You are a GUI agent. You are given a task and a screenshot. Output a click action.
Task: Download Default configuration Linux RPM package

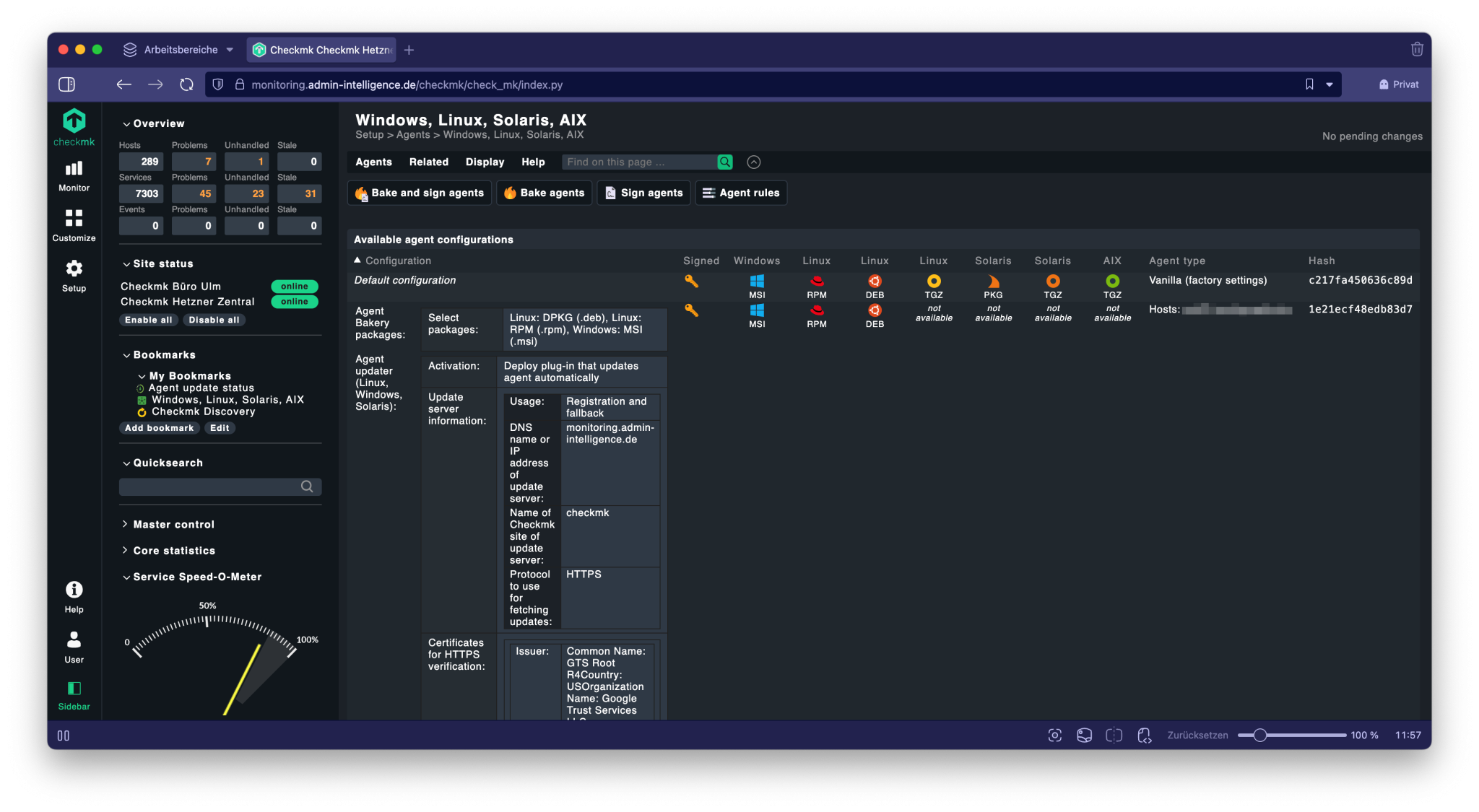817,287
